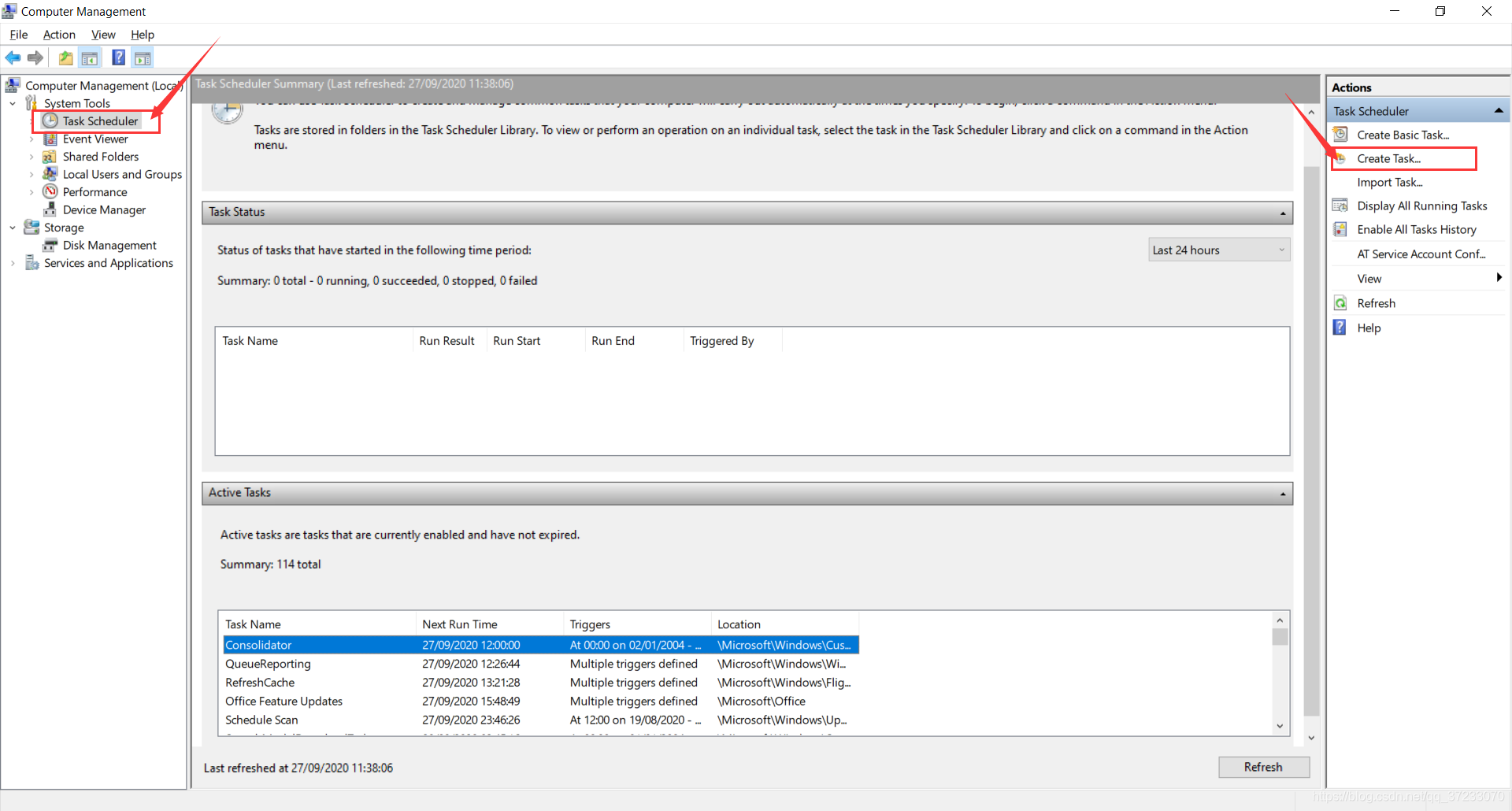Select the Schedule Scan task row
The image size is (1512, 811).
point(541,720)
